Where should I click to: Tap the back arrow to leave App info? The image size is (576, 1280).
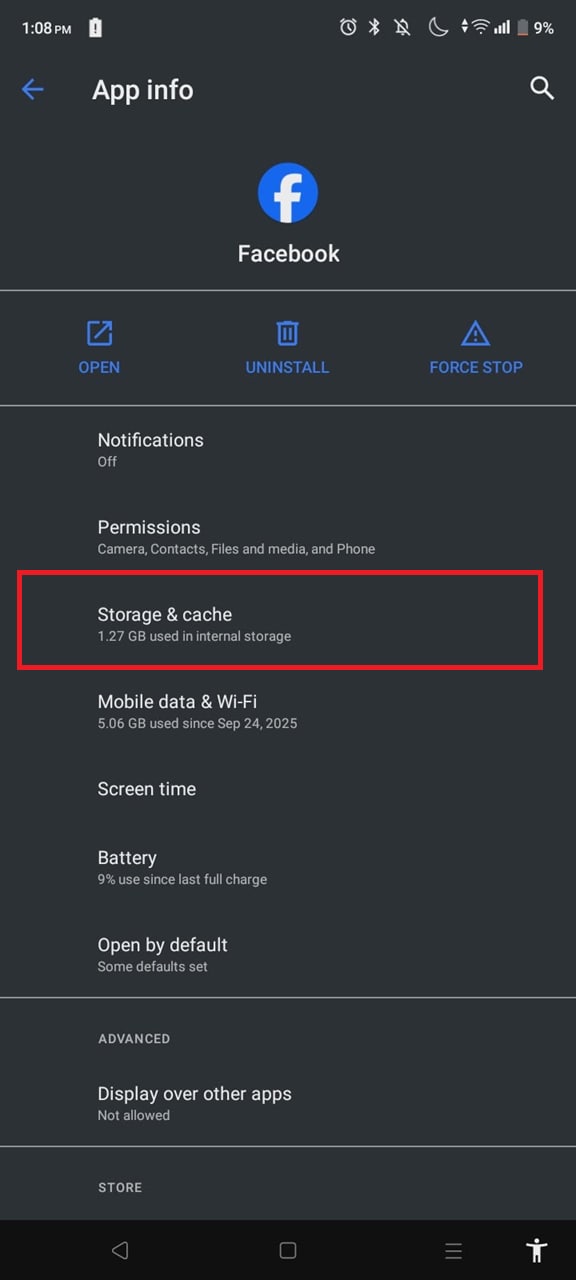coord(33,89)
